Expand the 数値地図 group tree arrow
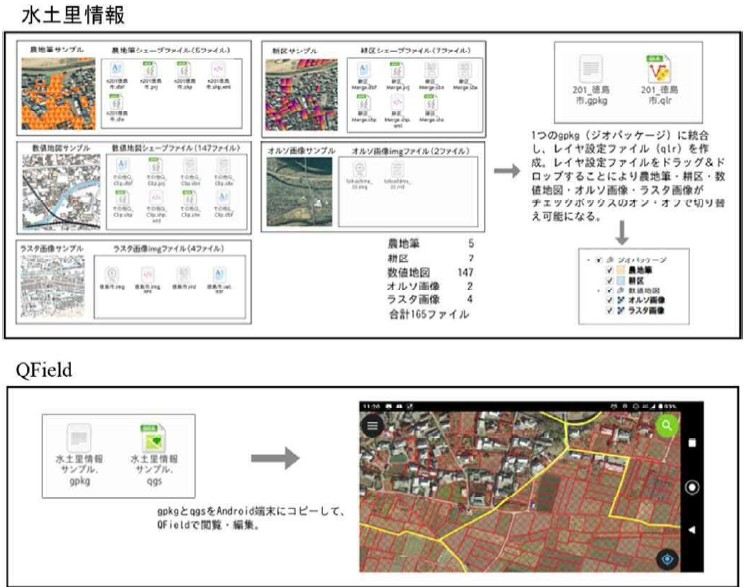The image size is (750, 587). 598,290
